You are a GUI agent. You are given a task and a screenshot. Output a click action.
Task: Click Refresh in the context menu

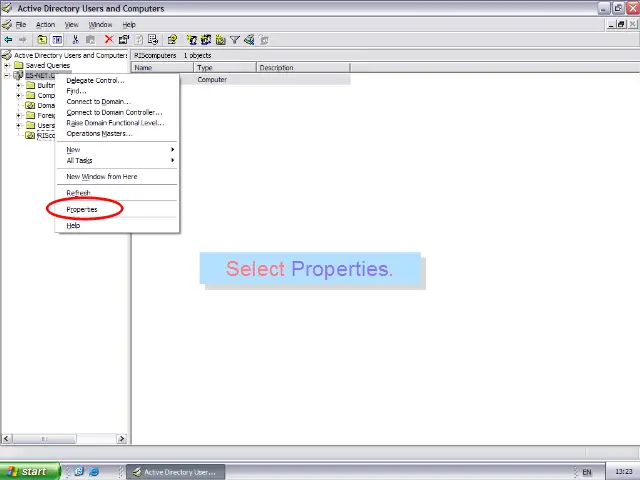pyautogui.click(x=78, y=193)
